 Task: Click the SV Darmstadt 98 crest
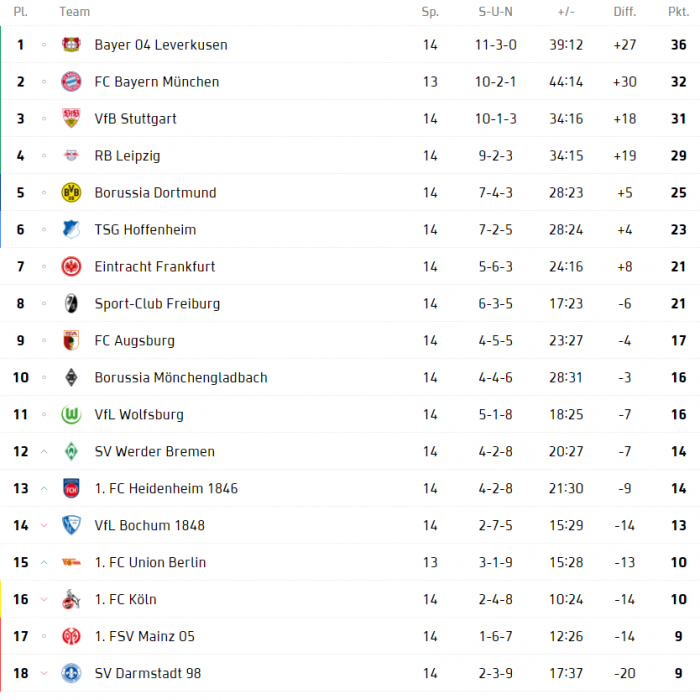pyautogui.click(x=71, y=673)
